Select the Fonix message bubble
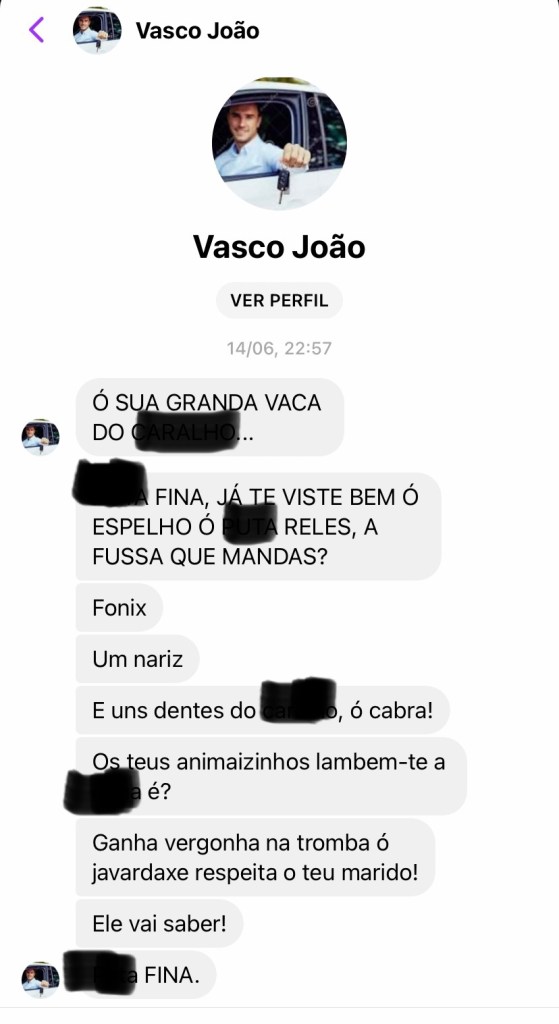This screenshot has height=1024, width=559. (x=120, y=608)
